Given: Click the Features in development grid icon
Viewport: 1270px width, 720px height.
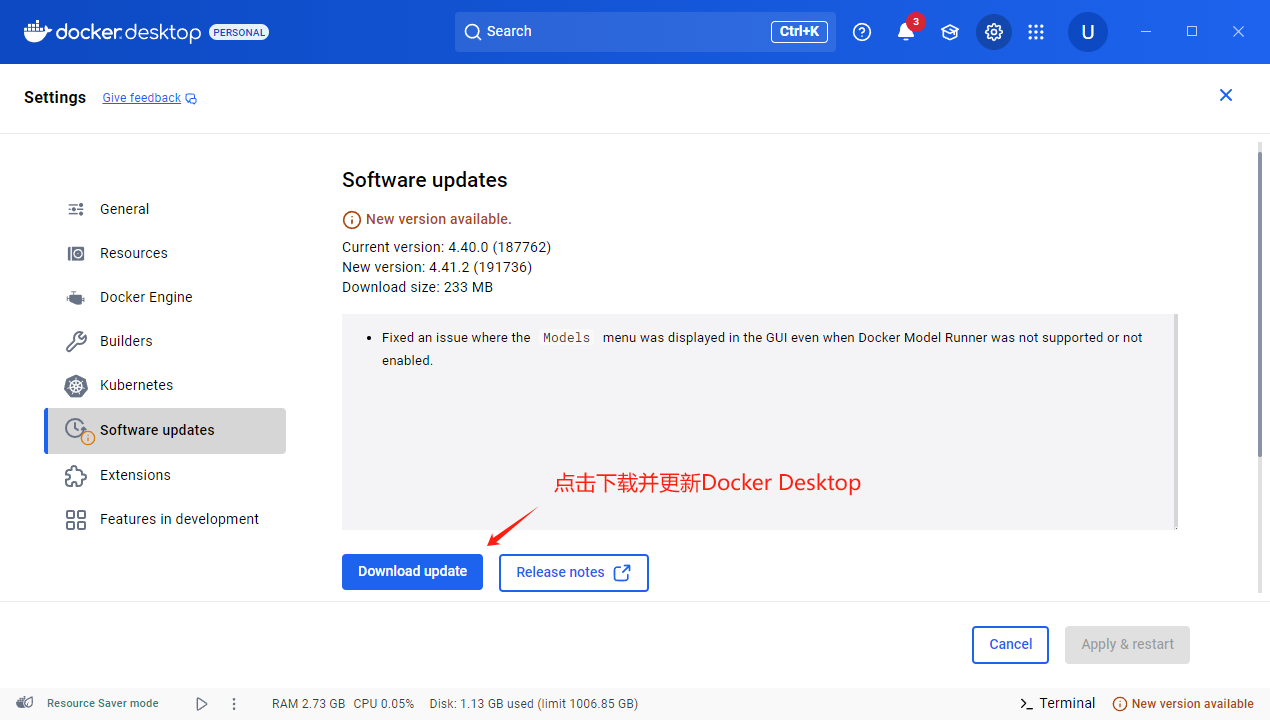Looking at the screenshot, I should pyautogui.click(x=76, y=519).
